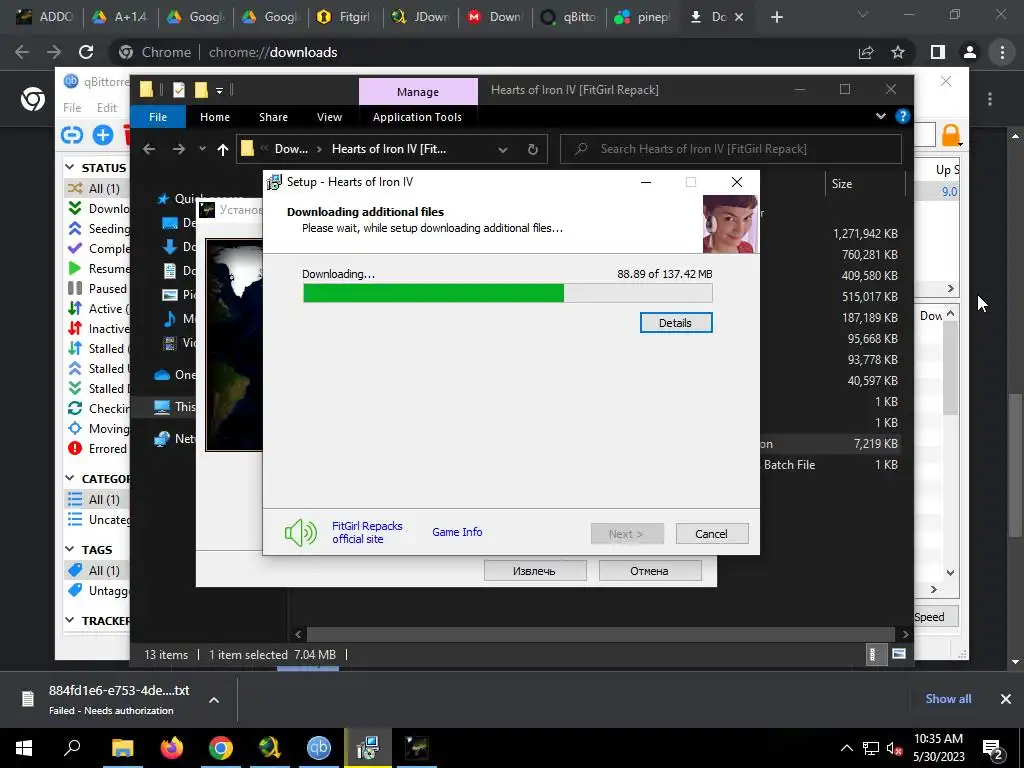The image size is (1024, 768).
Task: Select the Errored status filter
Action: coord(97,449)
